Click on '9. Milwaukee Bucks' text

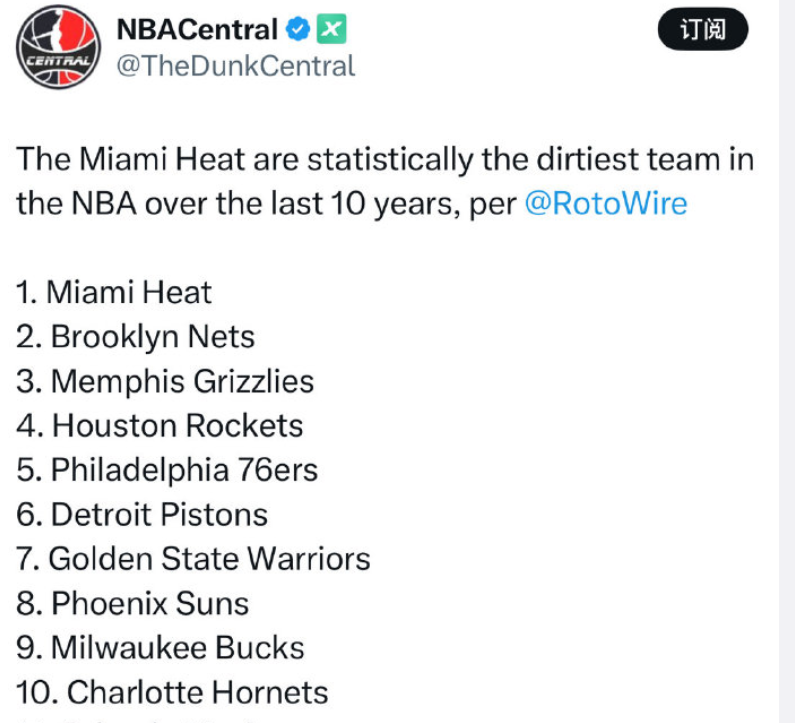160,647
